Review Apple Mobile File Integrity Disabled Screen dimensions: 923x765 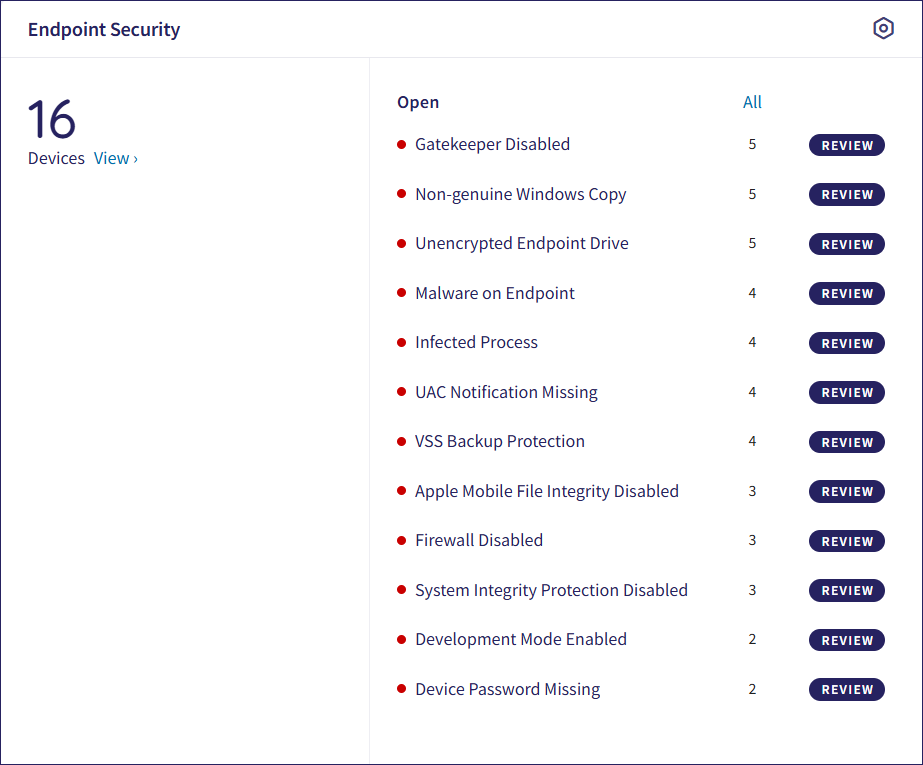(x=846, y=492)
